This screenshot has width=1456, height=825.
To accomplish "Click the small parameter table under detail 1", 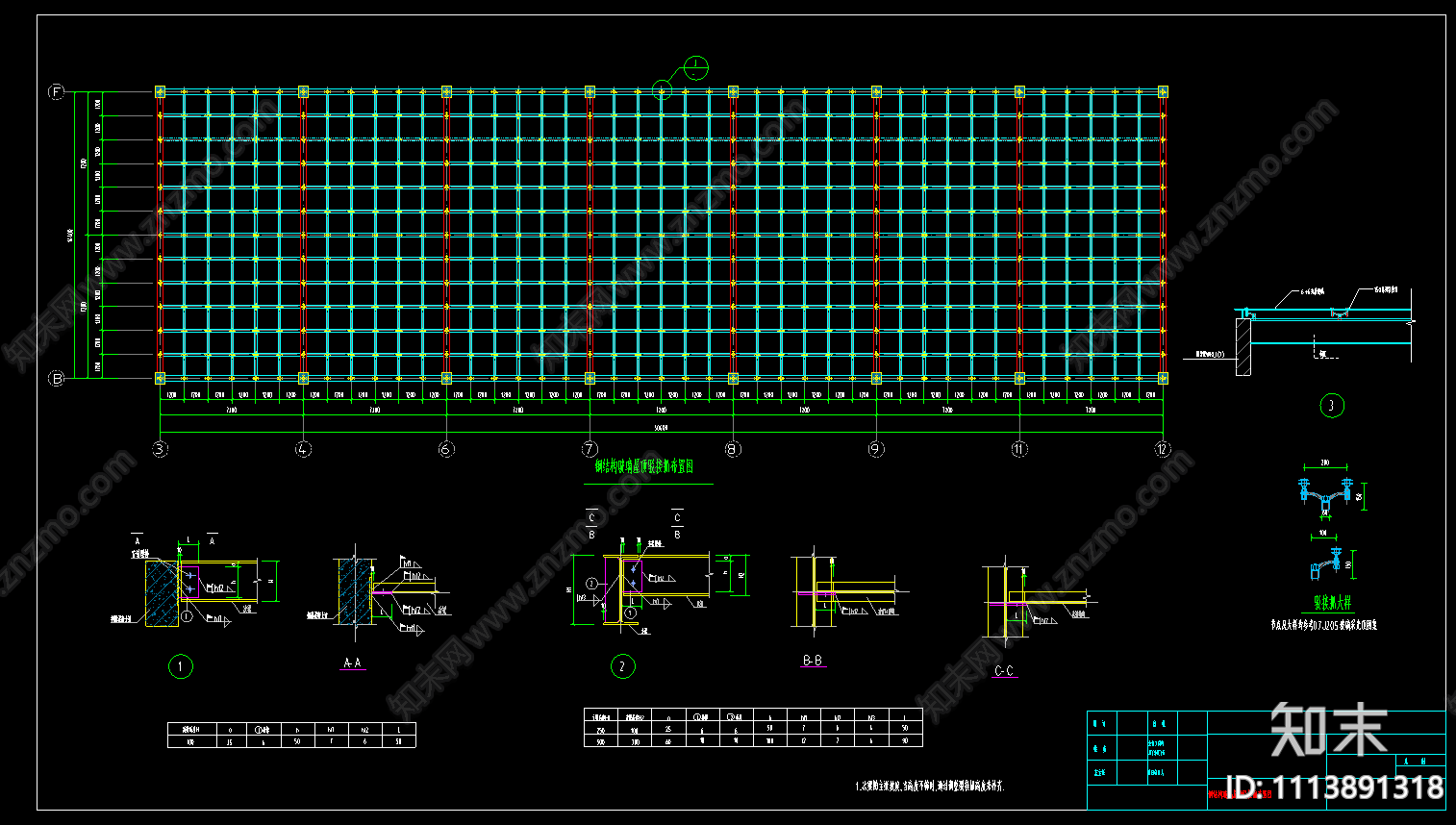I will [x=291, y=735].
